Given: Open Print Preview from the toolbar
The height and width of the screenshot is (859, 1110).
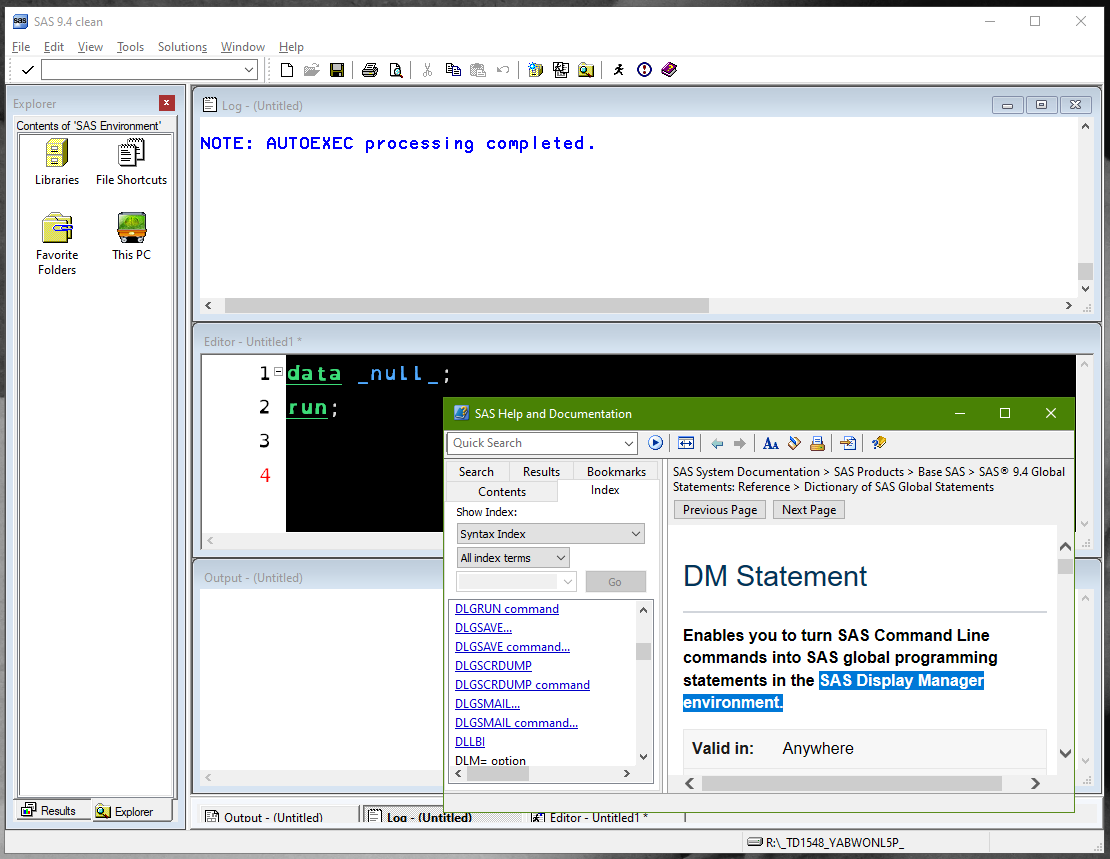Looking at the screenshot, I should pyautogui.click(x=396, y=70).
